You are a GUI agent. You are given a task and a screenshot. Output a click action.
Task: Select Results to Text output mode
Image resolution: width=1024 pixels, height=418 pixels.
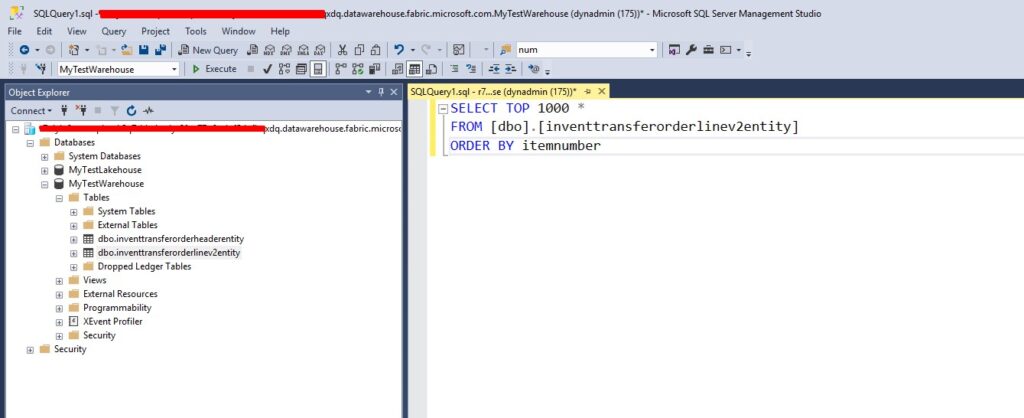pyautogui.click(x=397, y=69)
